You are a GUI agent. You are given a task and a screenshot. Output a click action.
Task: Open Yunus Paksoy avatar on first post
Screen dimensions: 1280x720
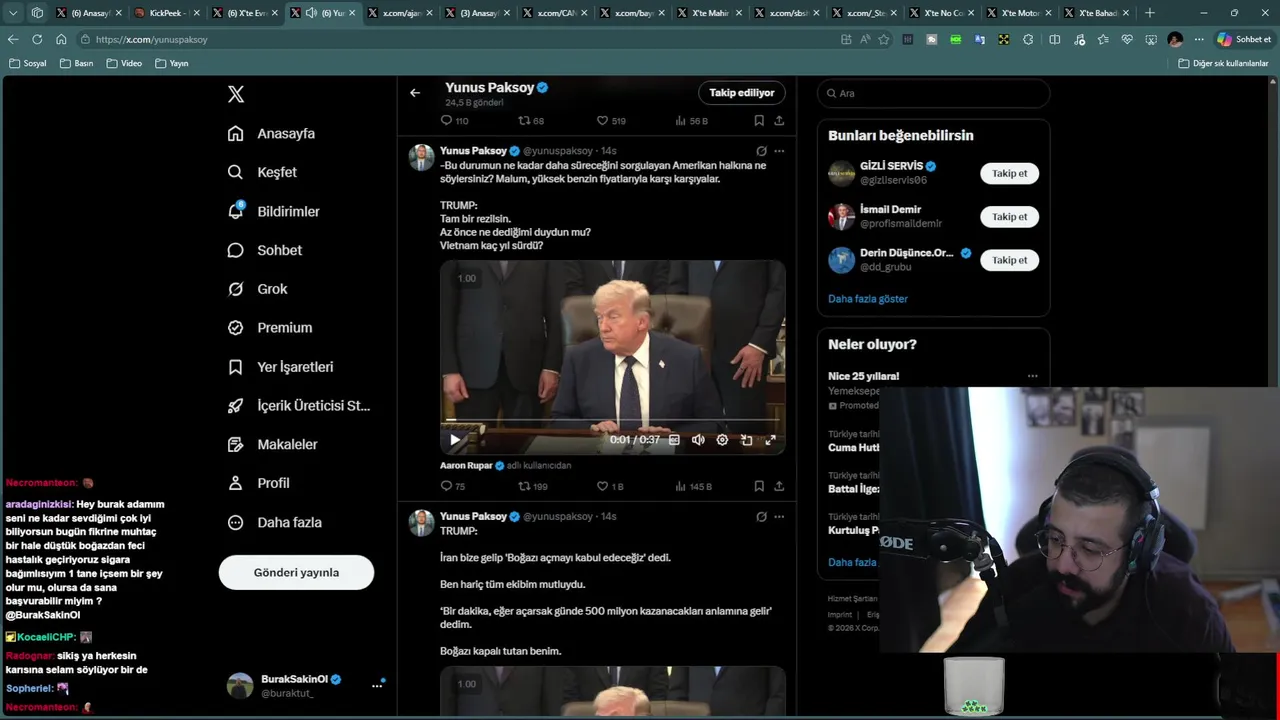click(x=422, y=157)
